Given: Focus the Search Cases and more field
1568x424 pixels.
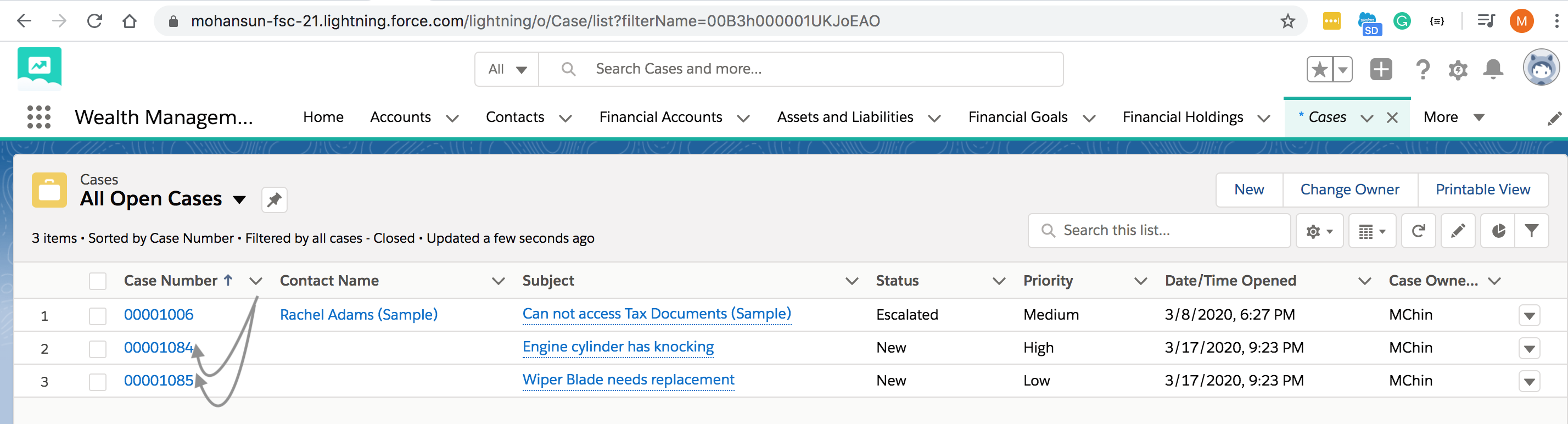Looking at the screenshot, I should [800, 69].
